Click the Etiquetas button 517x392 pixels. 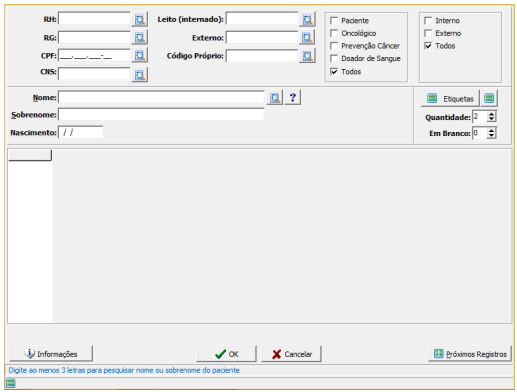pyautogui.click(x=450, y=99)
